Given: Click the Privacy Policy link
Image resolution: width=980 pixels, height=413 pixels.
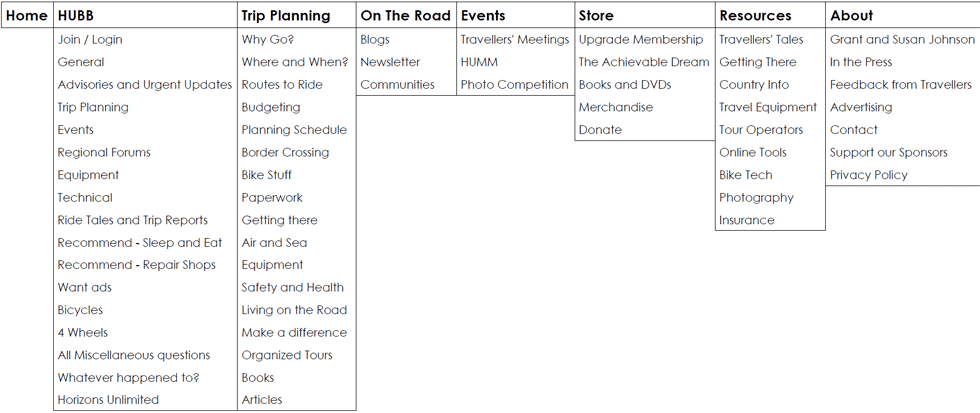Looking at the screenshot, I should click(x=869, y=175).
